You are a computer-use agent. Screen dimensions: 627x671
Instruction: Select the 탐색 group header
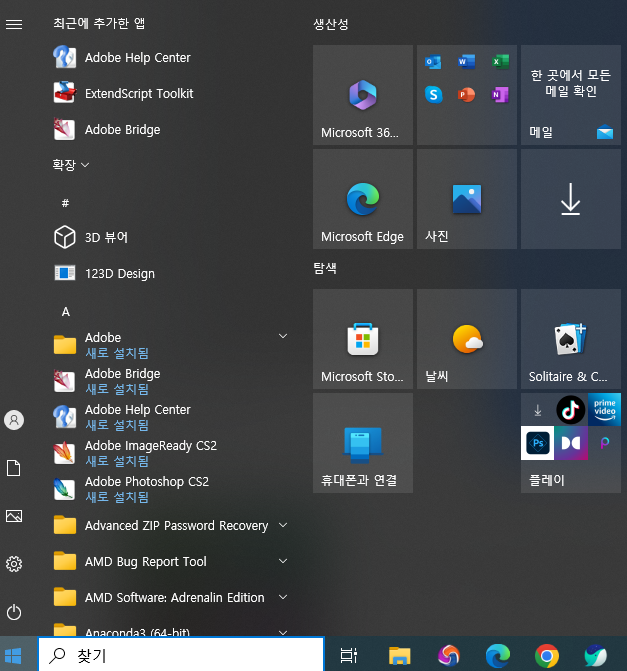[325, 268]
